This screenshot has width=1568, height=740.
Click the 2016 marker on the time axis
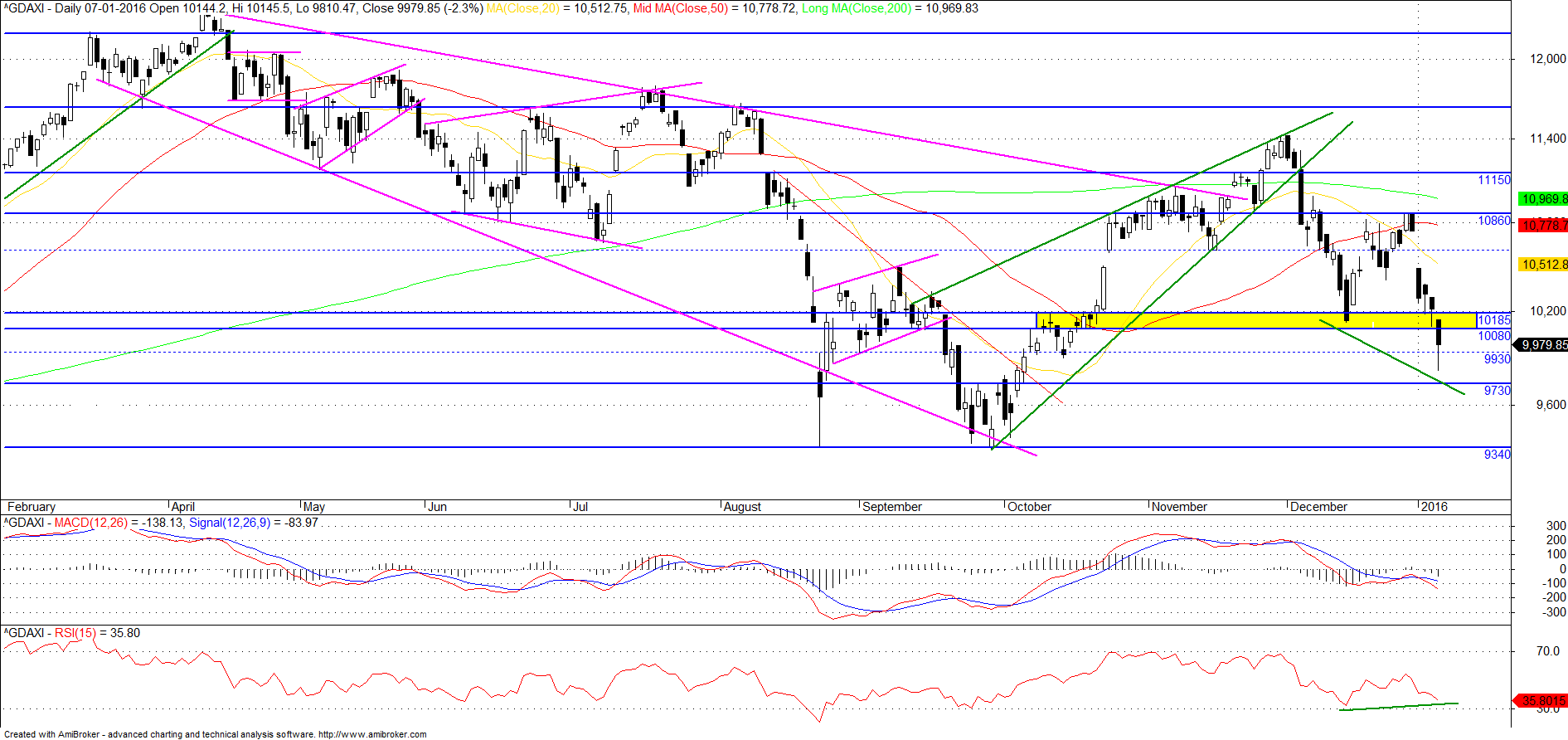pos(1435,507)
